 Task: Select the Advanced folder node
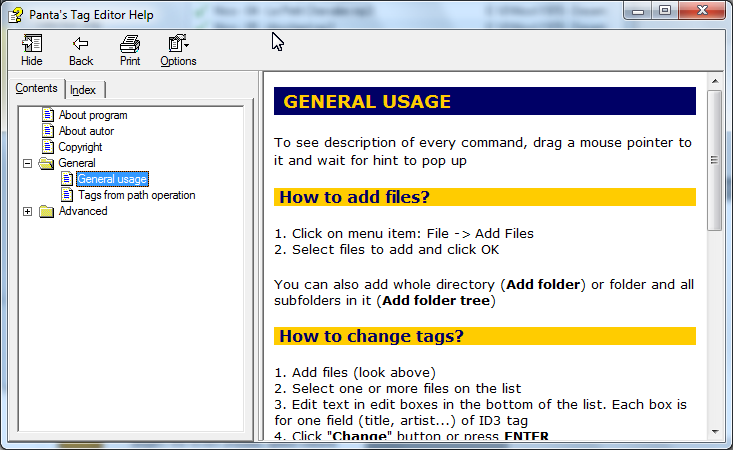tap(83, 211)
